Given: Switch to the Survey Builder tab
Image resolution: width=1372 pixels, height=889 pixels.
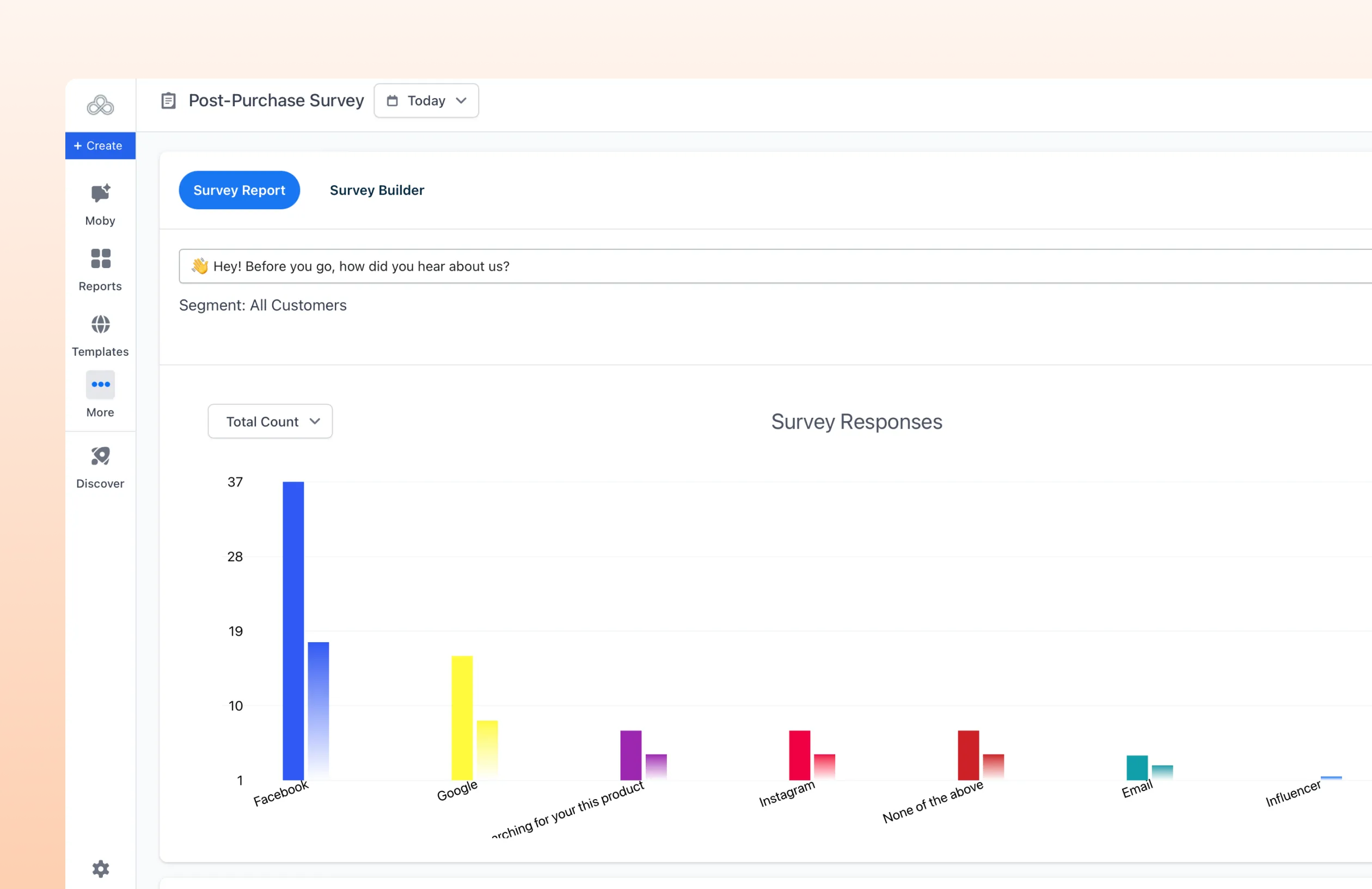Looking at the screenshot, I should tap(376, 190).
